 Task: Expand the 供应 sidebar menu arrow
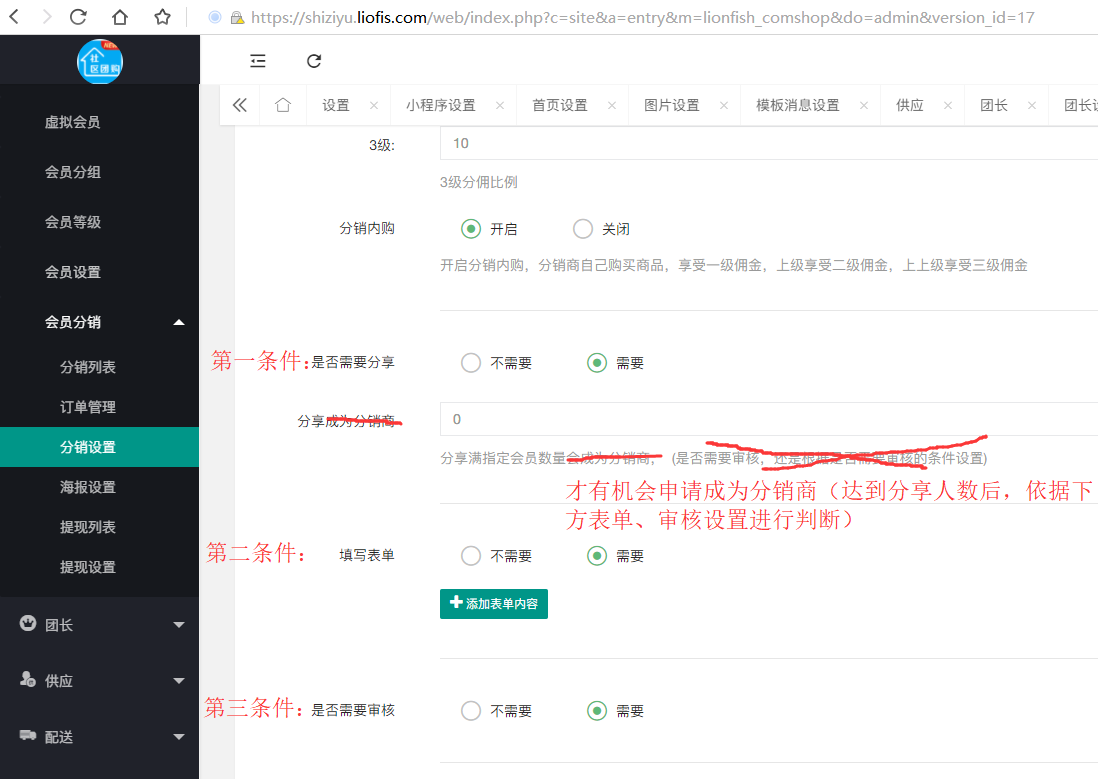179,681
